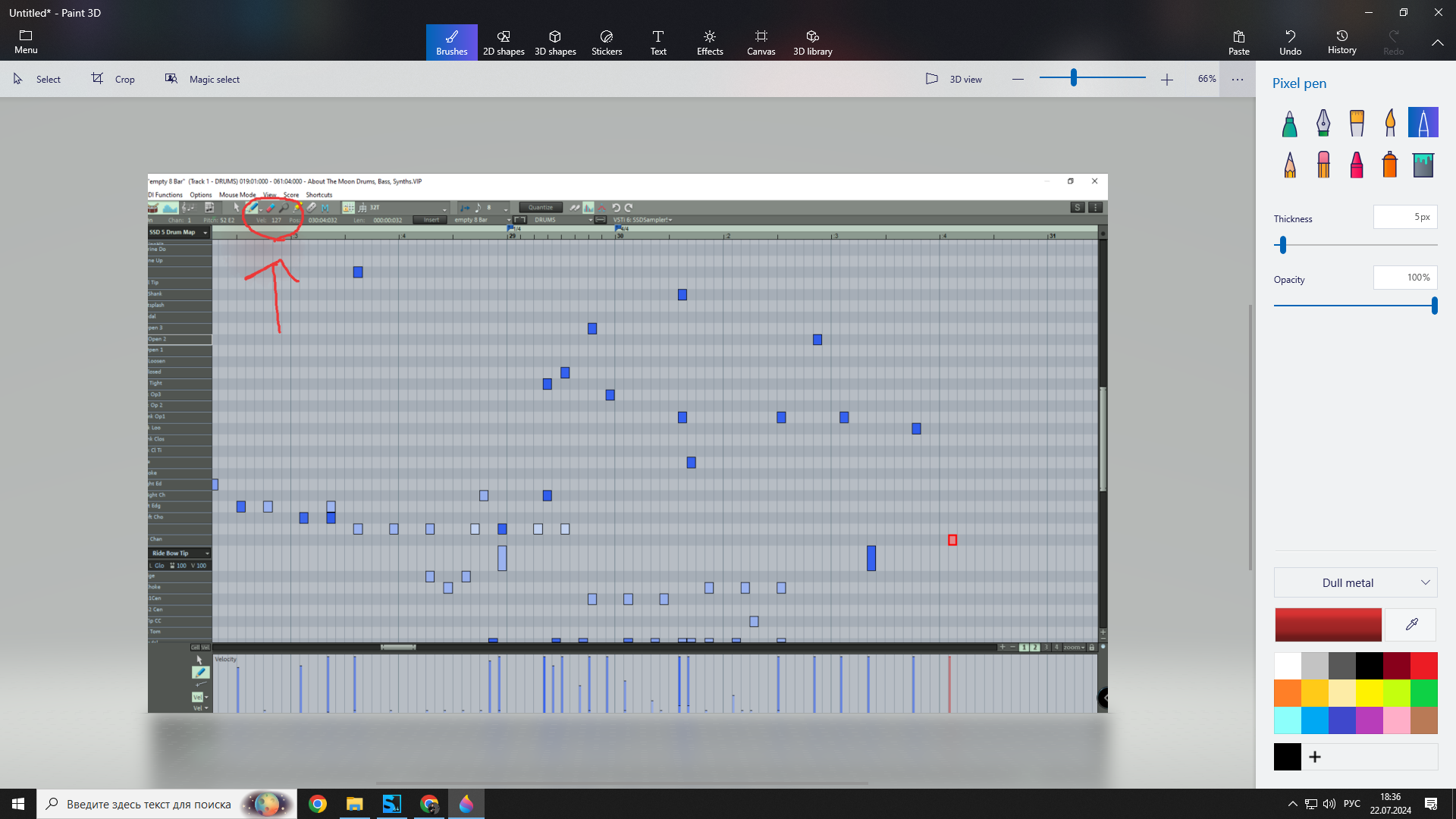
Task: Choose the rose pink color swatch
Action: (1397, 720)
